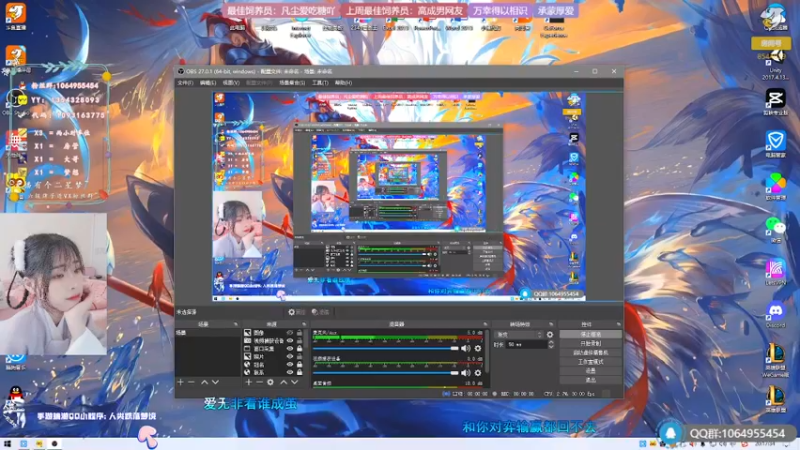
Task: Toggle lock on 窗口采集 source
Action: (299, 349)
